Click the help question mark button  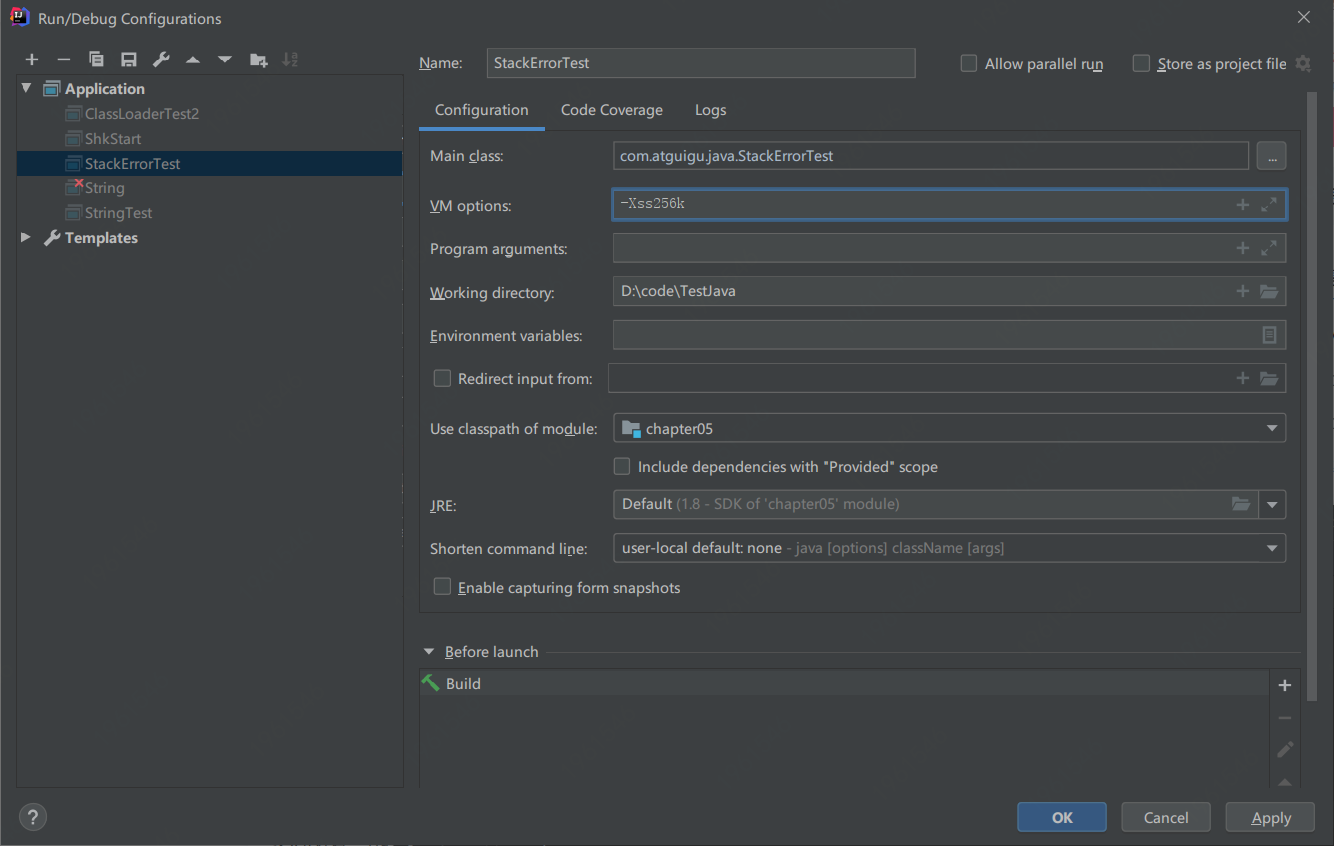[x=33, y=817]
